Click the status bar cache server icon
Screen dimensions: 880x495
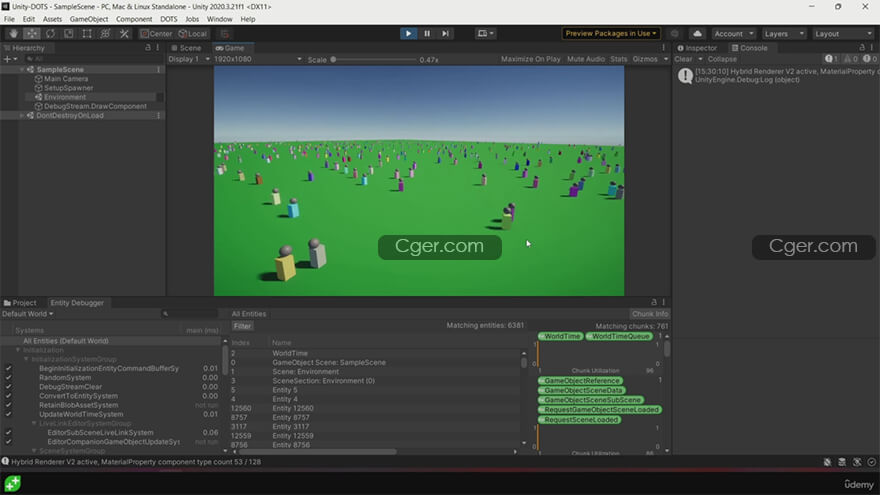842,462
